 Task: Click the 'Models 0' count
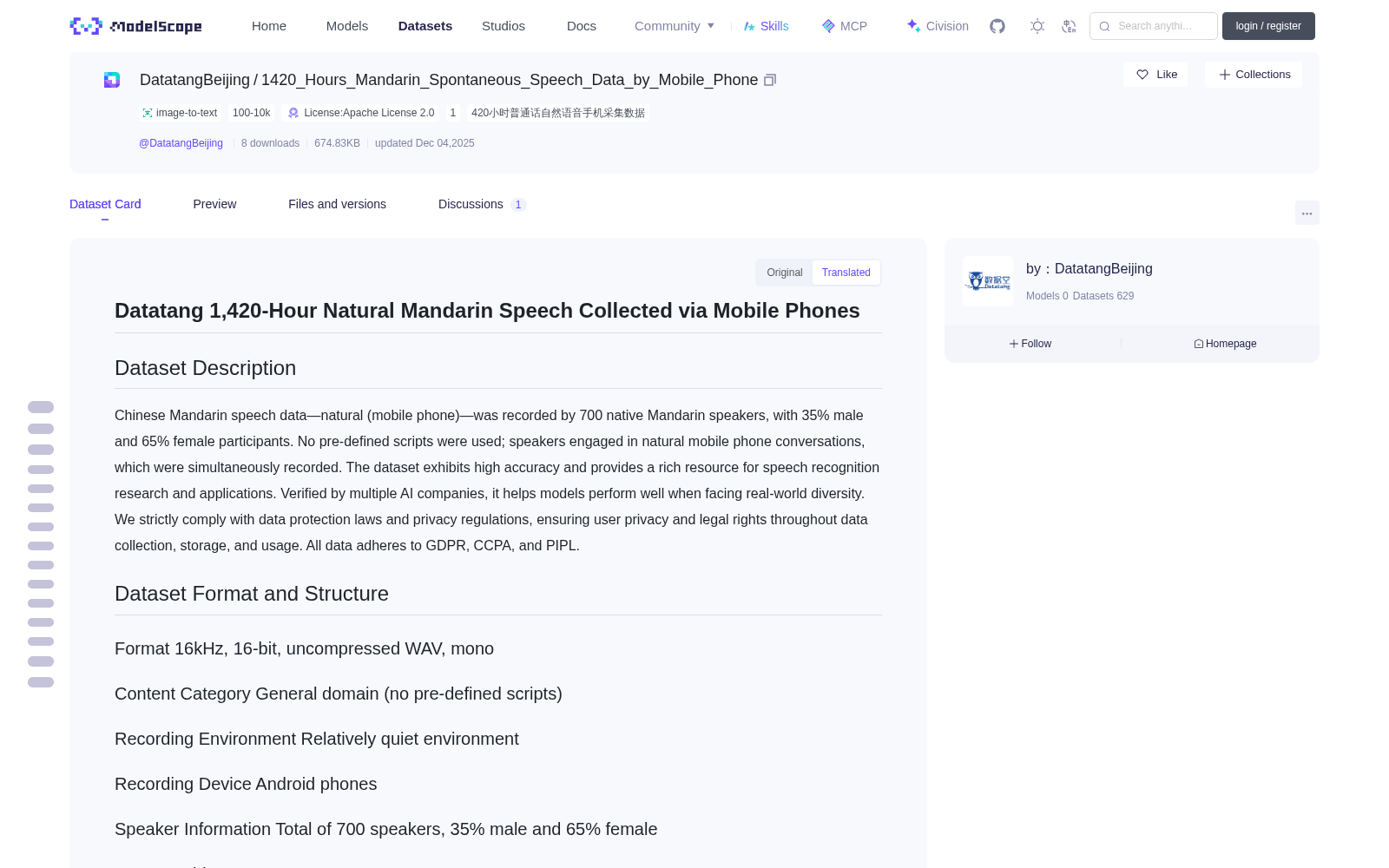coord(1047,296)
